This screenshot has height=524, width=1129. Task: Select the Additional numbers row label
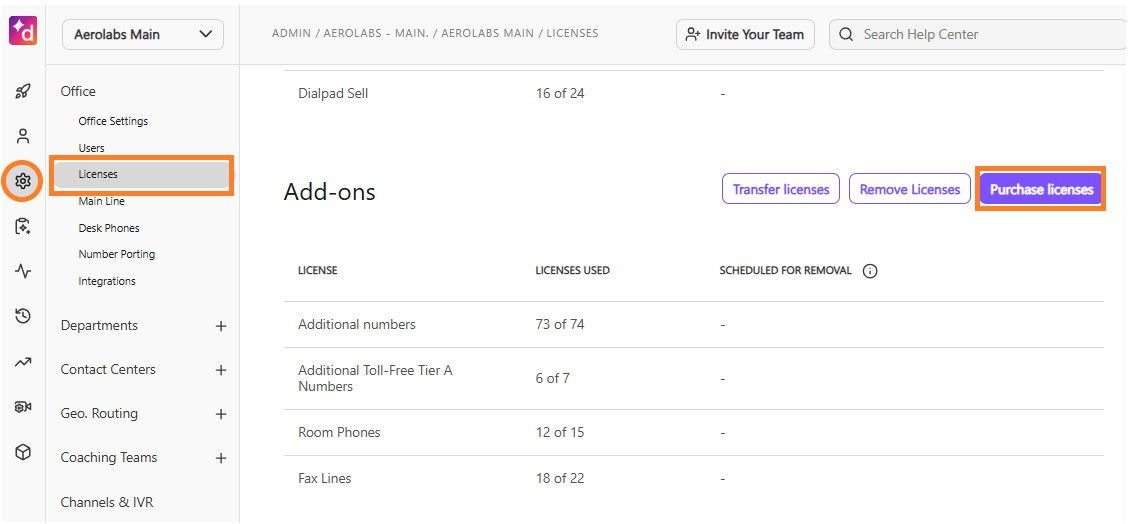[357, 325]
